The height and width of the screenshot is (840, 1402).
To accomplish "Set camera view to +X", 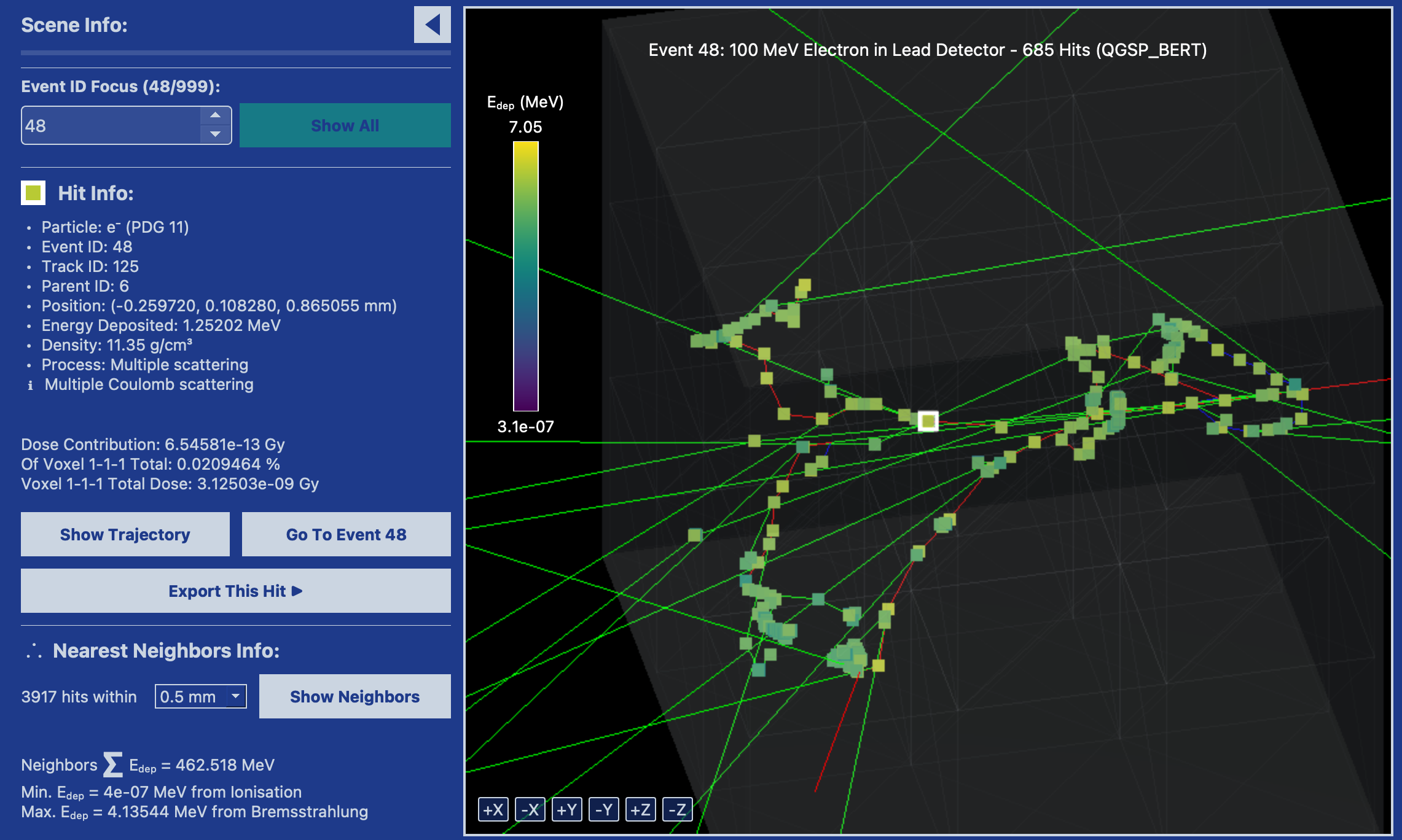I will point(493,809).
